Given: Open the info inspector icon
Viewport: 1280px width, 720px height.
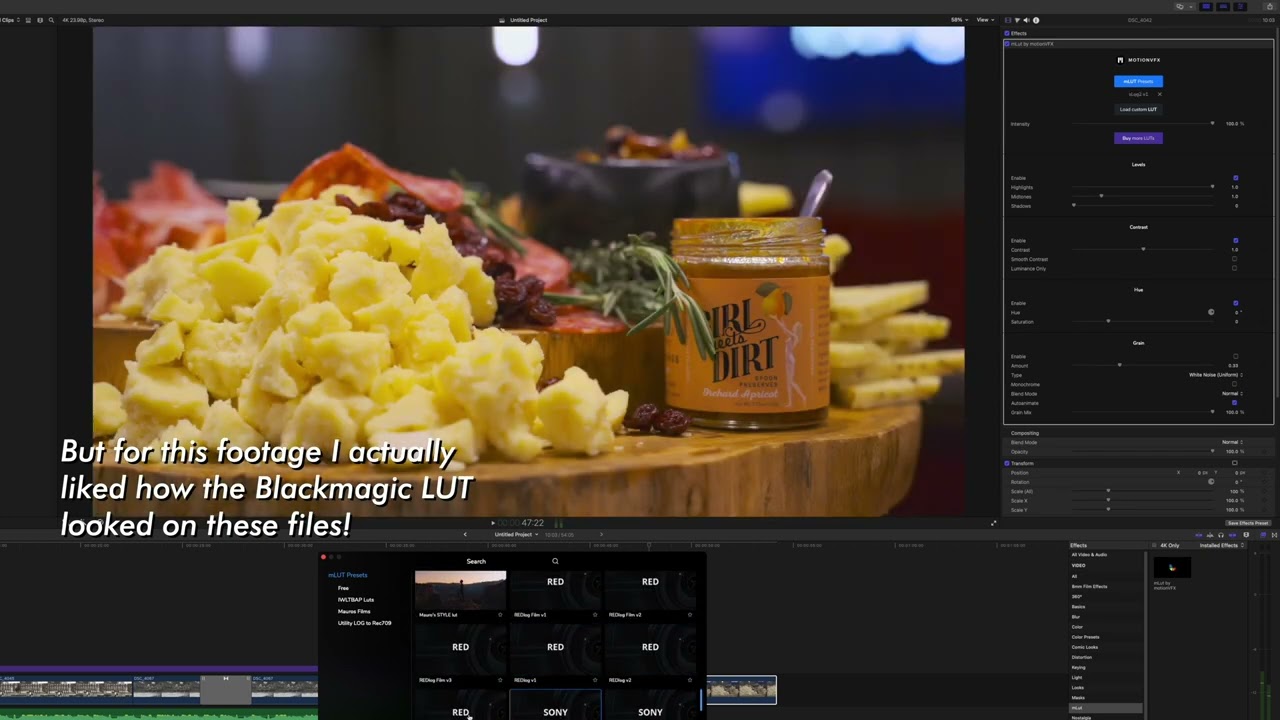Looking at the screenshot, I should coord(1035,20).
